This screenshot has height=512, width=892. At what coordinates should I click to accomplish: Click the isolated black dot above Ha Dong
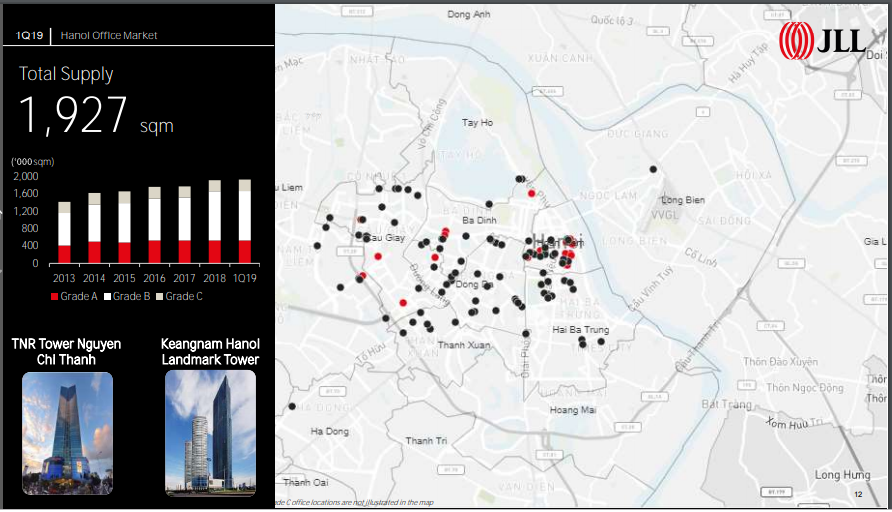pyautogui.click(x=292, y=407)
